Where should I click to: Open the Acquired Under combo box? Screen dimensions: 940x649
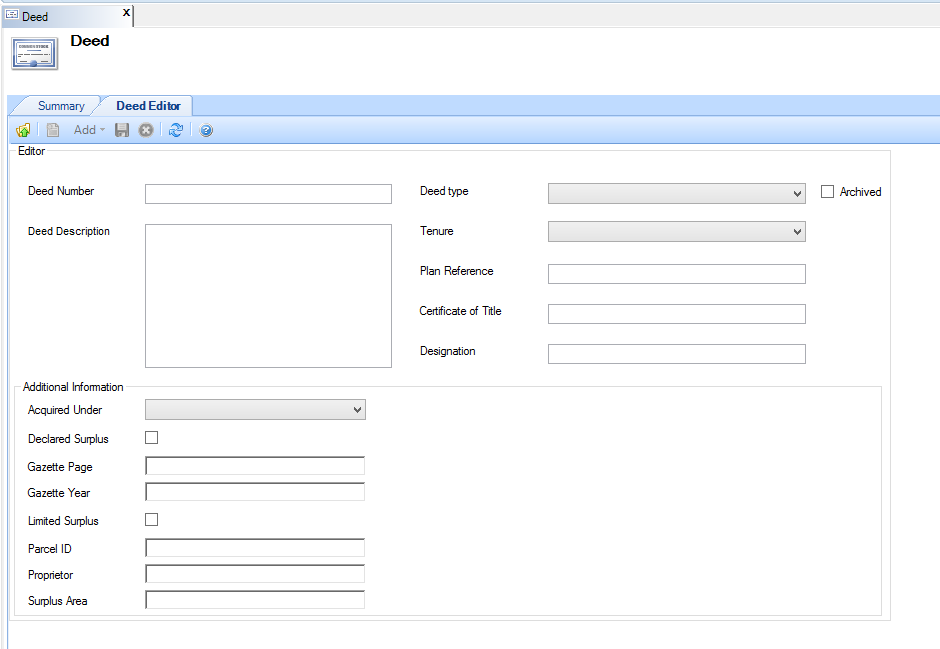[x=255, y=409]
